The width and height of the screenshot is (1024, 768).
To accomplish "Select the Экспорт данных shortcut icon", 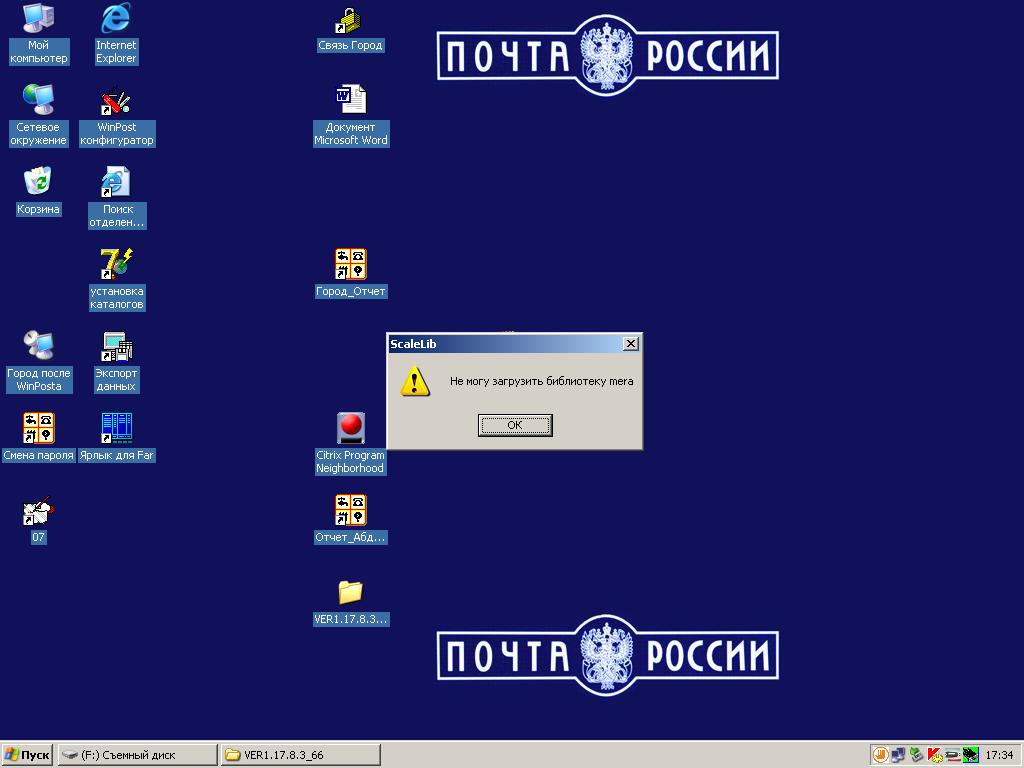I will pyautogui.click(x=116, y=362).
